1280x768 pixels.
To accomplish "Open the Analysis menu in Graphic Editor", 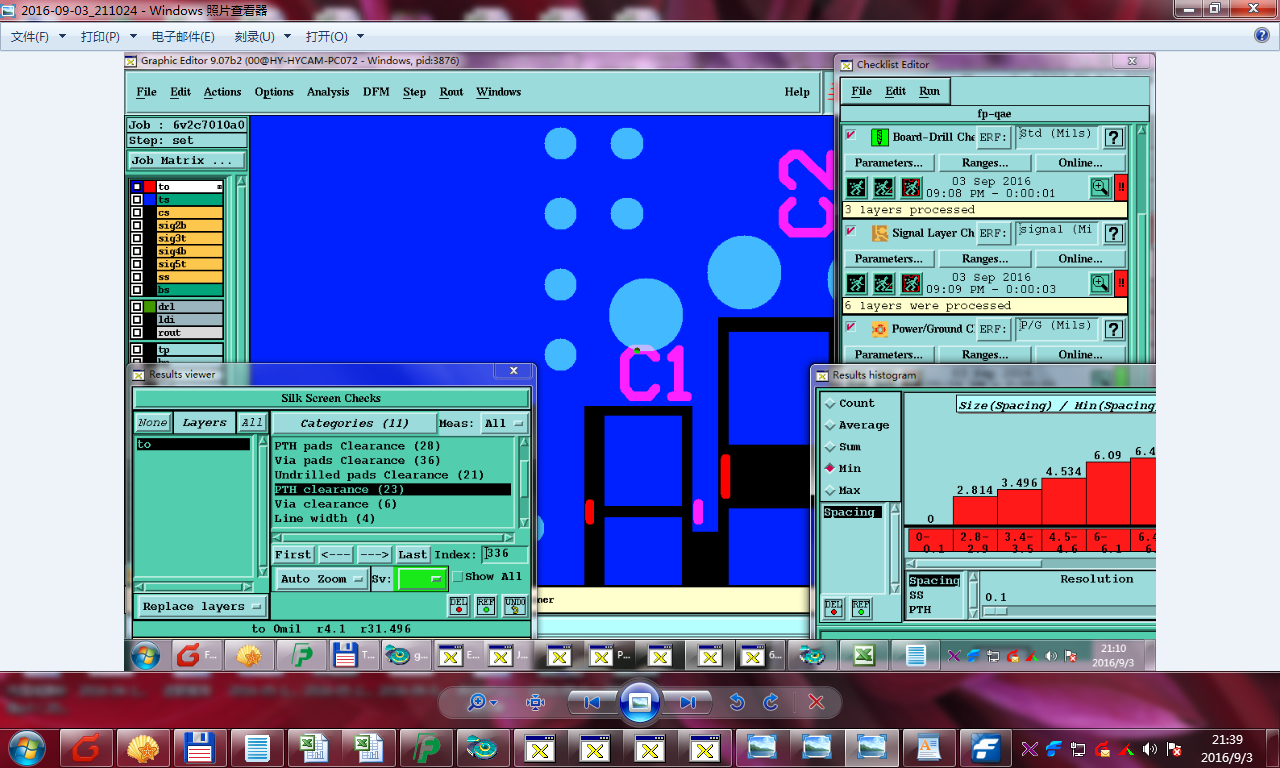I will coord(328,92).
